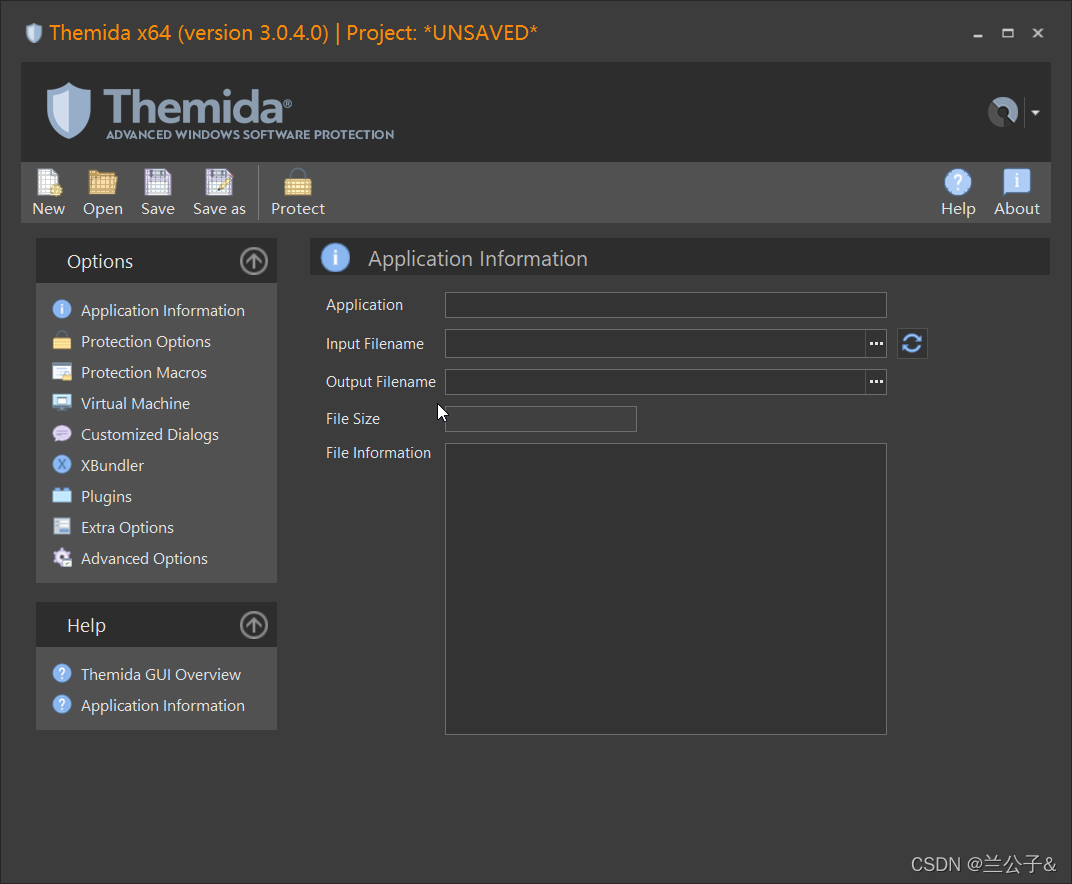This screenshot has width=1072, height=884.
Task: Open the Application Information help topic
Action: [x=149, y=706]
